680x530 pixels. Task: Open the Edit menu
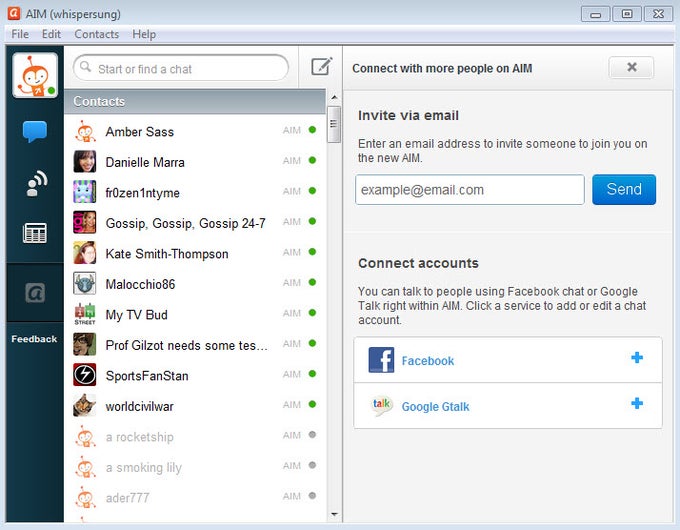(x=51, y=34)
